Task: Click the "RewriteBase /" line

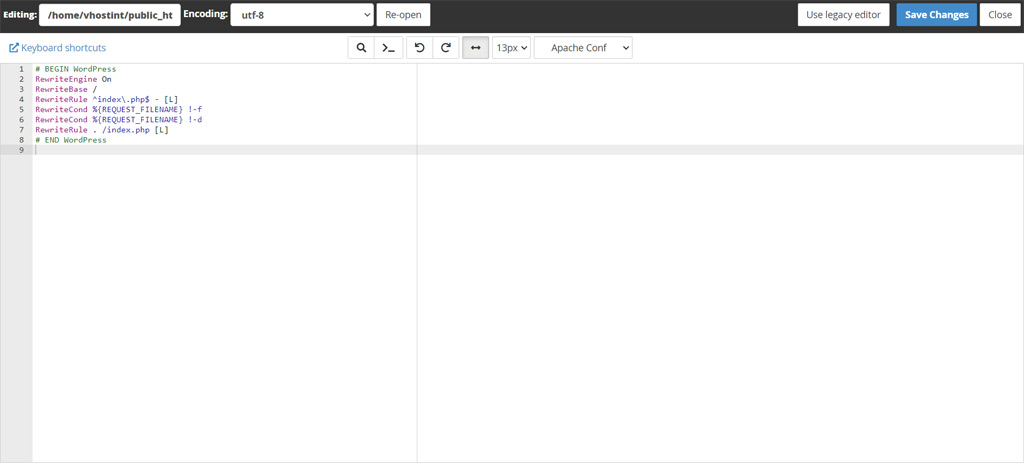Action: pyautogui.click(x=66, y=89)
